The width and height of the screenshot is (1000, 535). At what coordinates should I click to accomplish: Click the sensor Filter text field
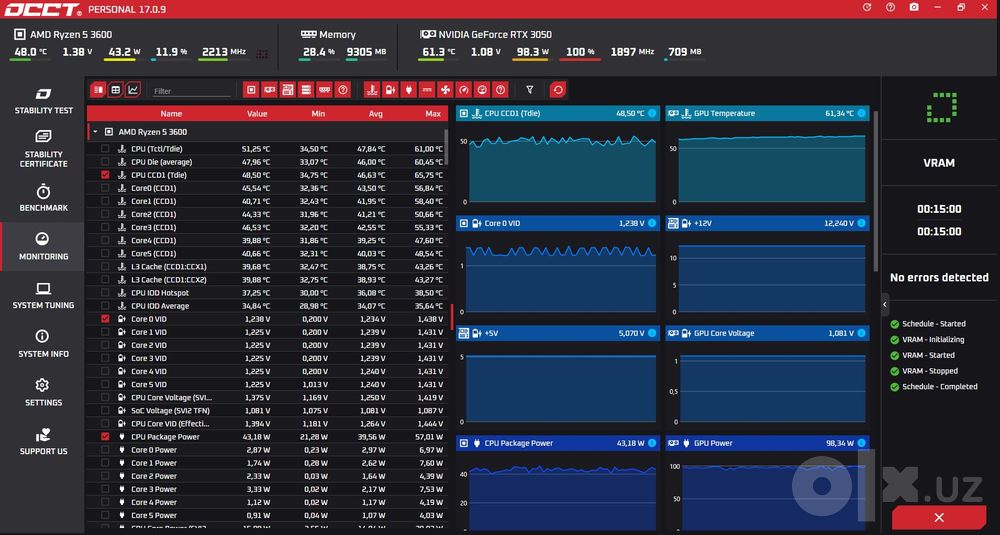(x=191, y=91)
